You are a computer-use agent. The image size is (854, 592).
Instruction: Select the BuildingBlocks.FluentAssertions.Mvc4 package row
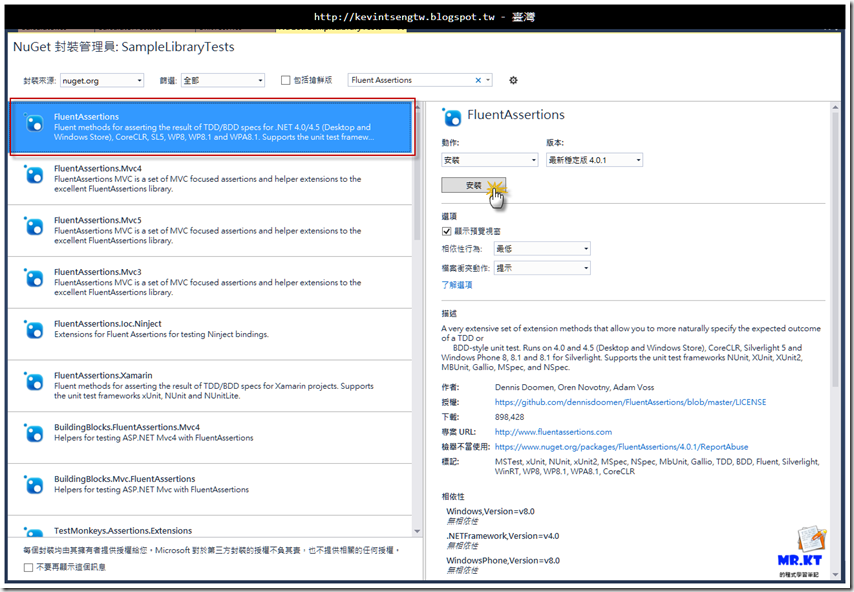(210, 438)
